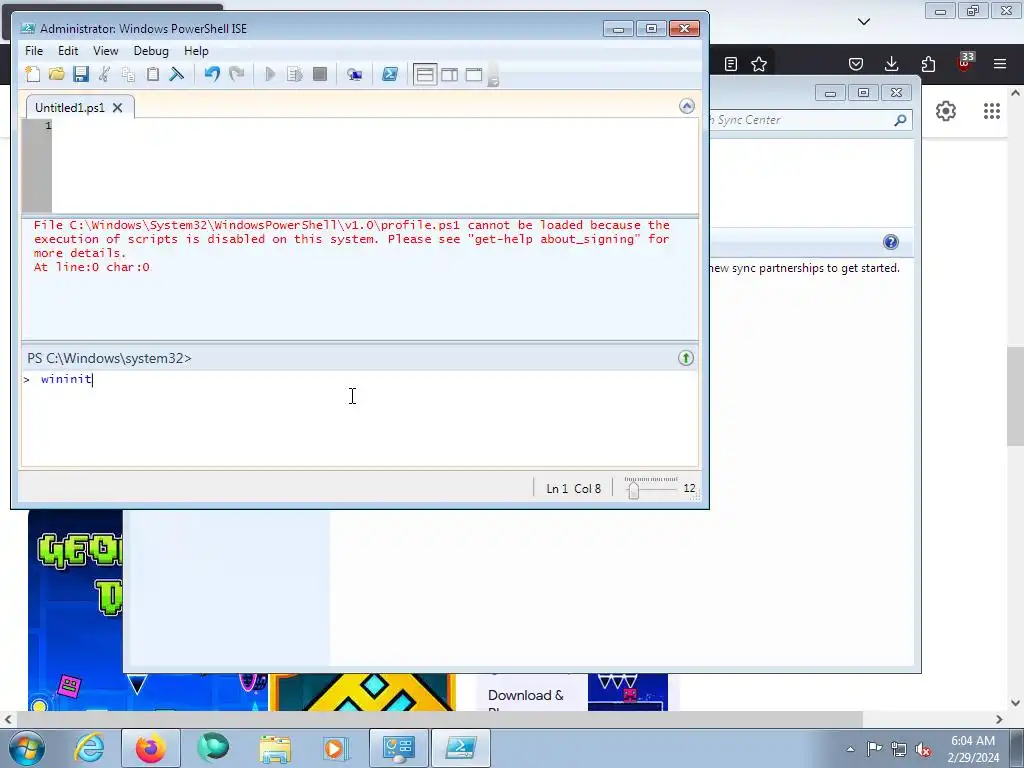Image resolution: width=1024 pixels, height=768 pixels.
Task: Open Firefox hamburger application menu
Action: 1000,64
